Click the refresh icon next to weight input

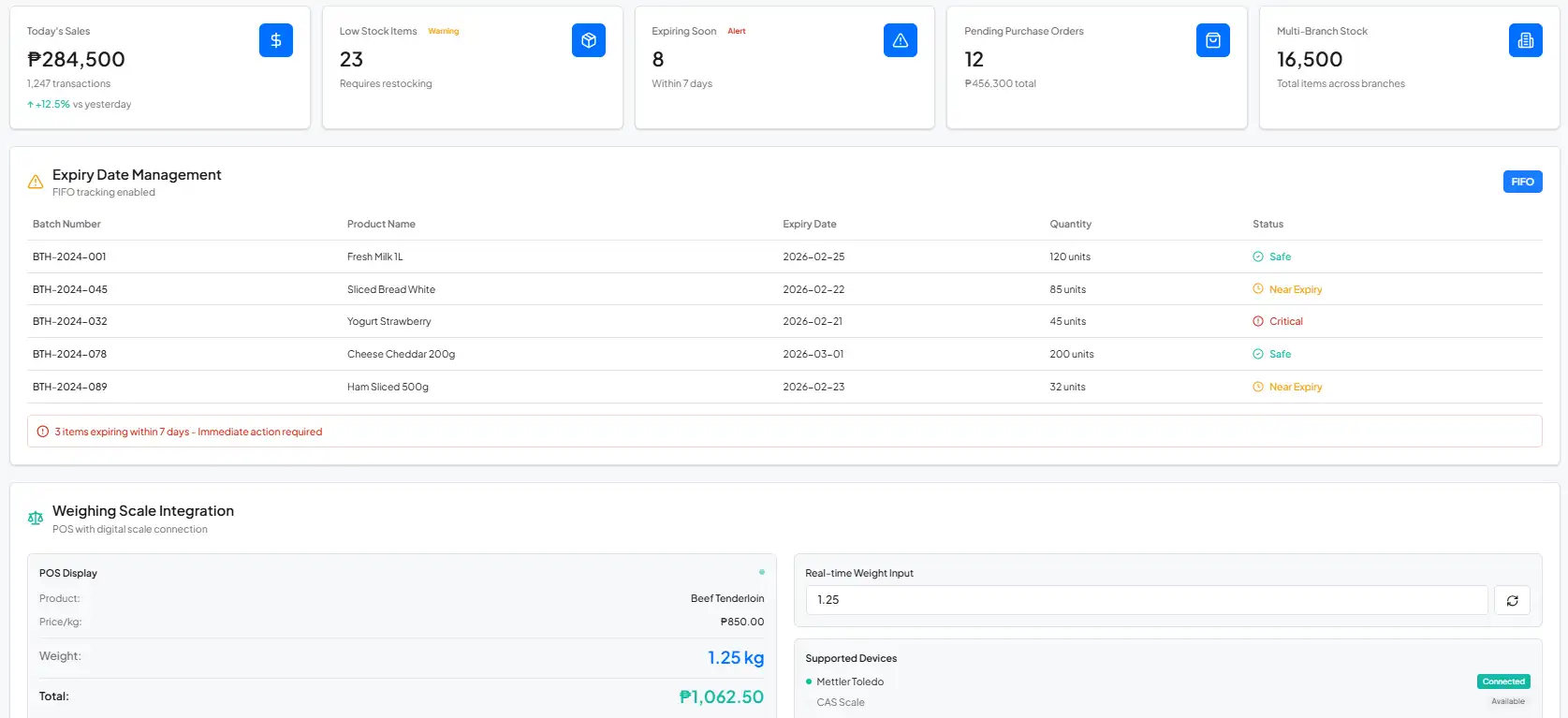[1512, 600]
